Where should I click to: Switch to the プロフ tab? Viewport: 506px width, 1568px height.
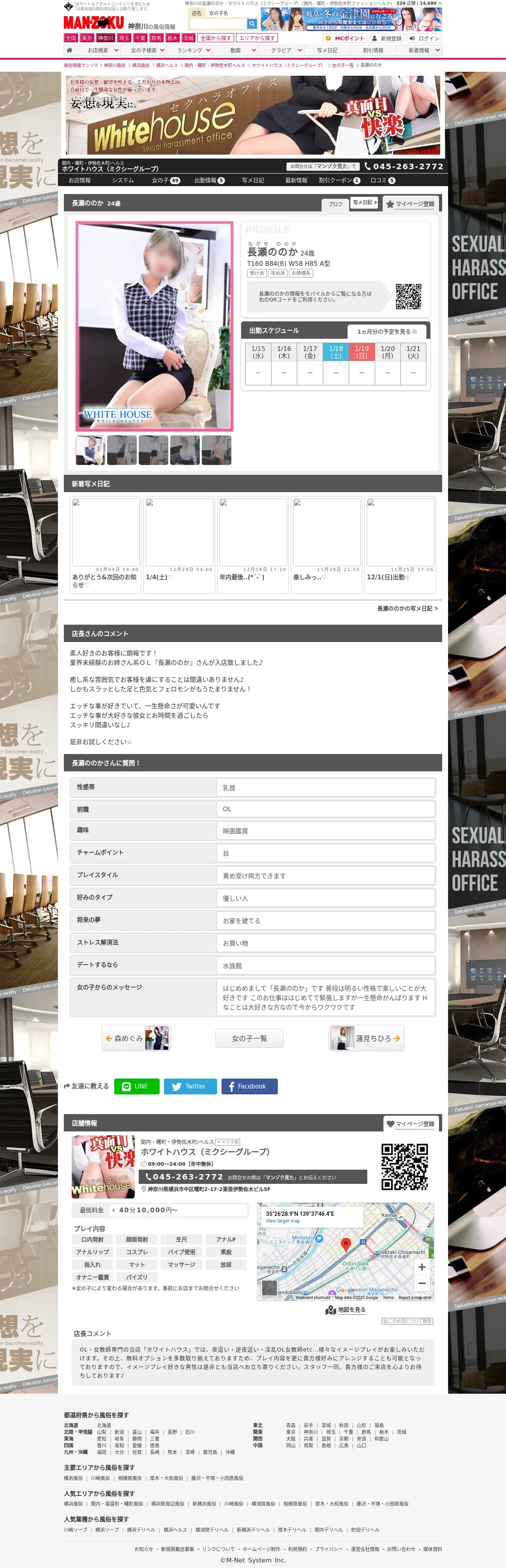pos(335,204)
